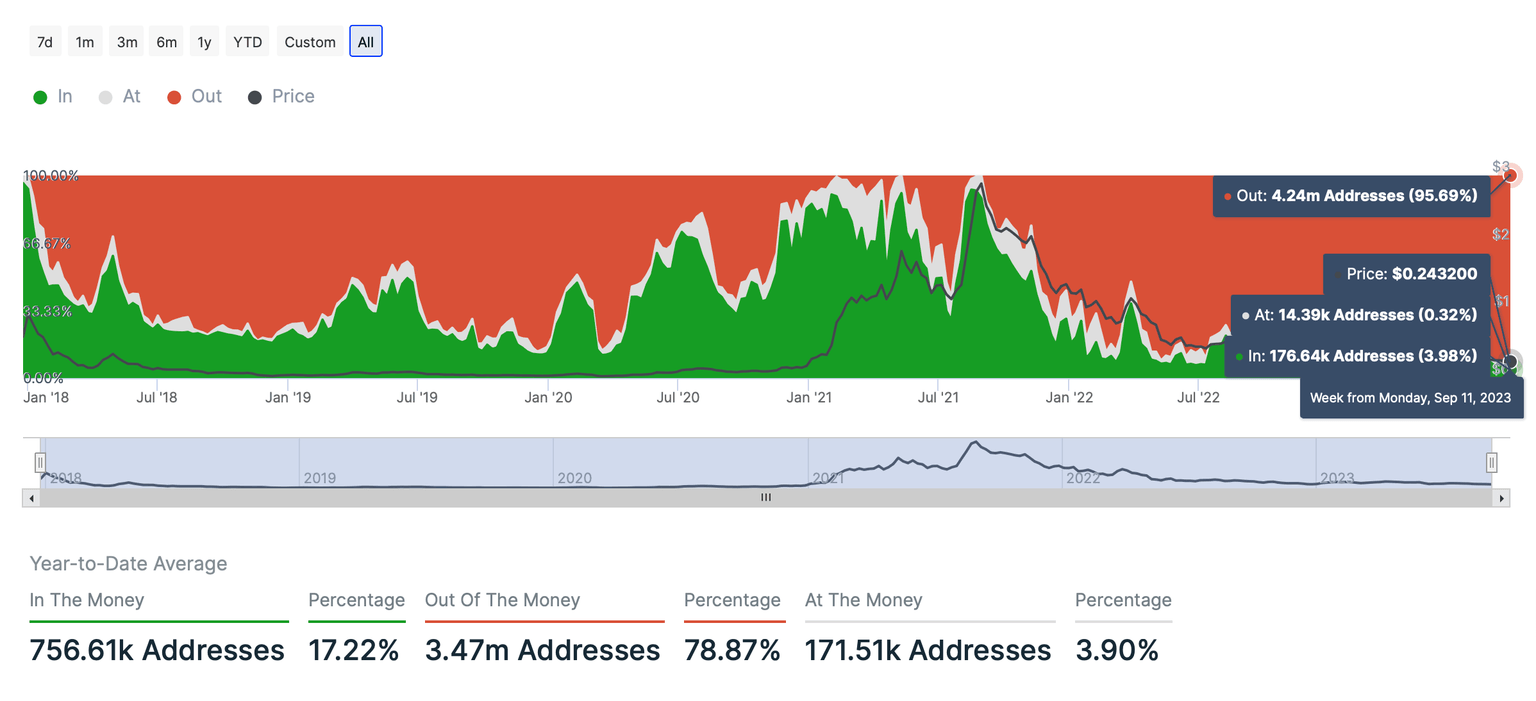Select the 3m time range
Screen dimensions: 1536x701
click(126, 41)
